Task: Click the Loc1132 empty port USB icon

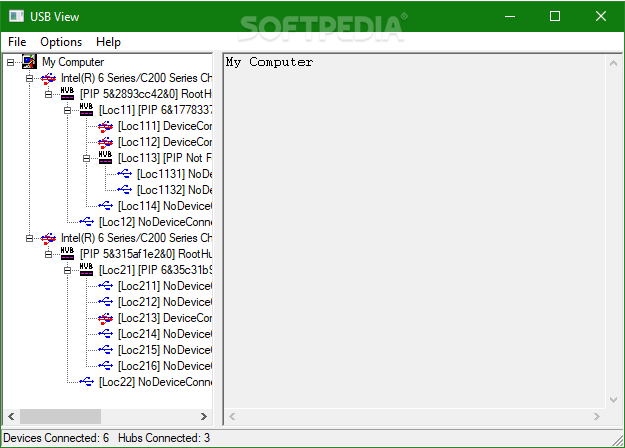Action: point(124,190)
